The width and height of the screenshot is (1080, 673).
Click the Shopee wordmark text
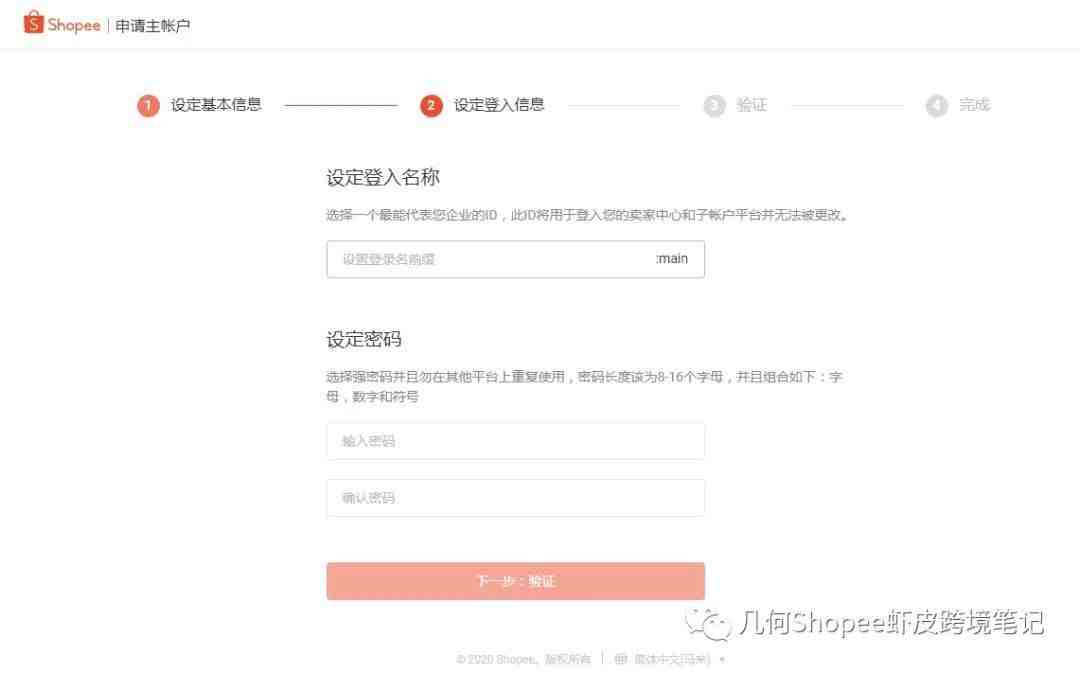coord(74,25)
